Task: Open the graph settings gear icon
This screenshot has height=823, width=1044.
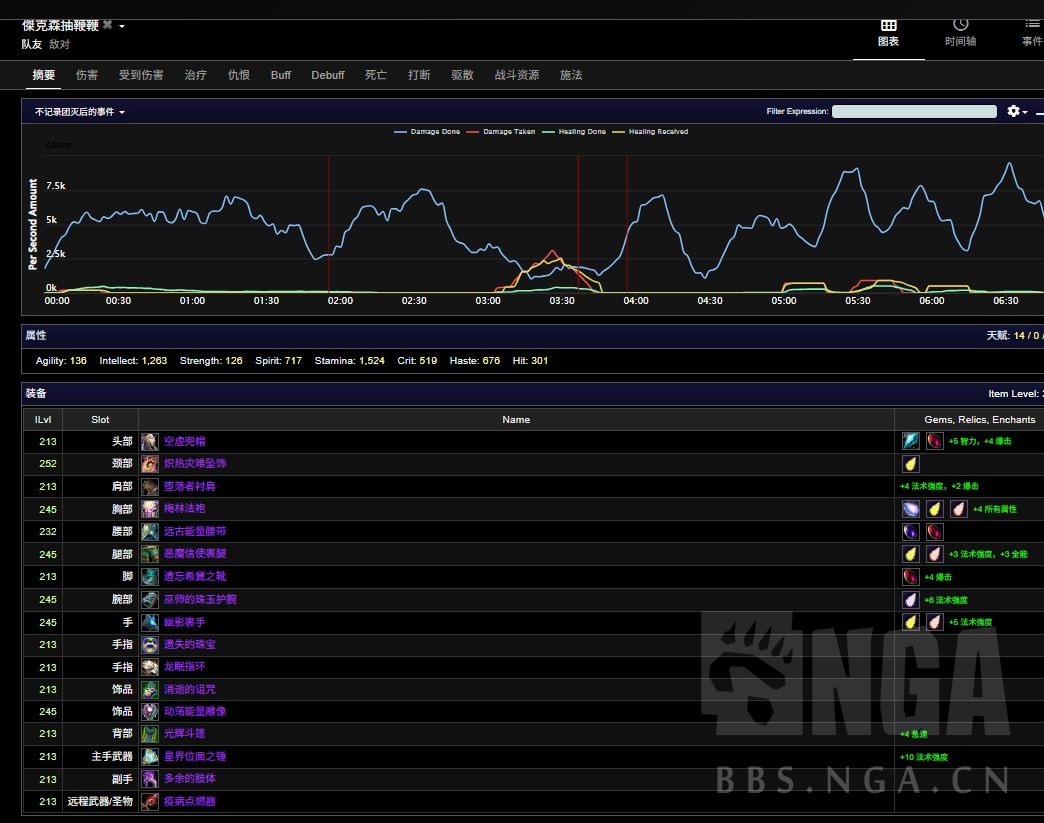Action: click(1012, 111)
